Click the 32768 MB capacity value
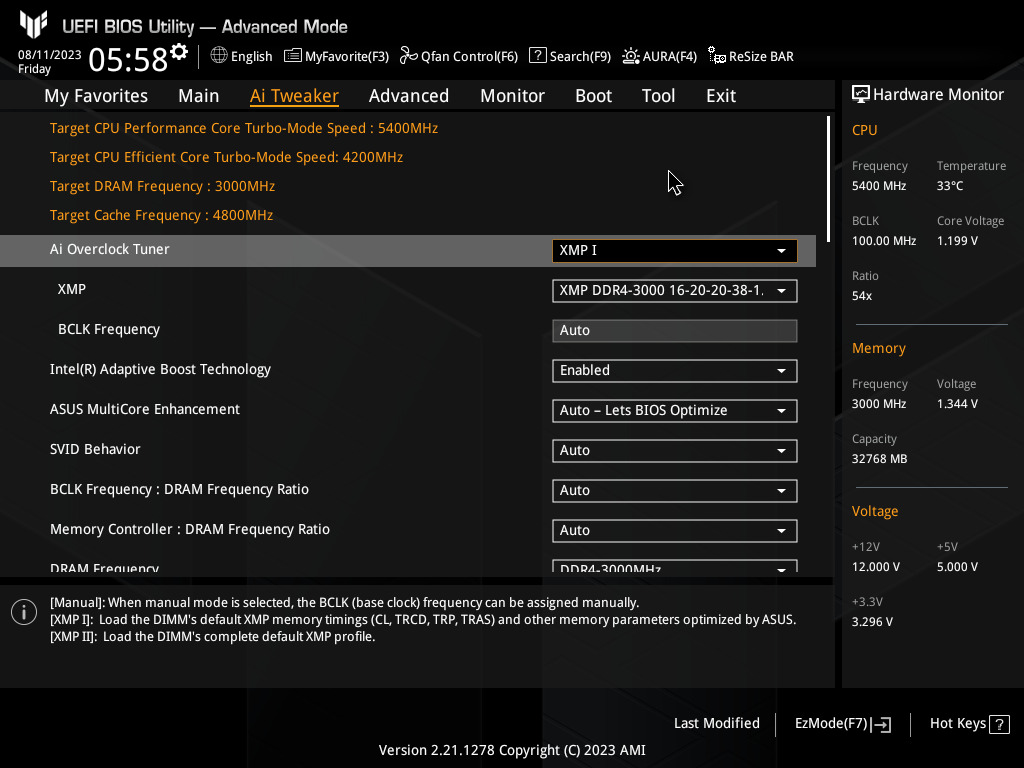 coord(880,459)
